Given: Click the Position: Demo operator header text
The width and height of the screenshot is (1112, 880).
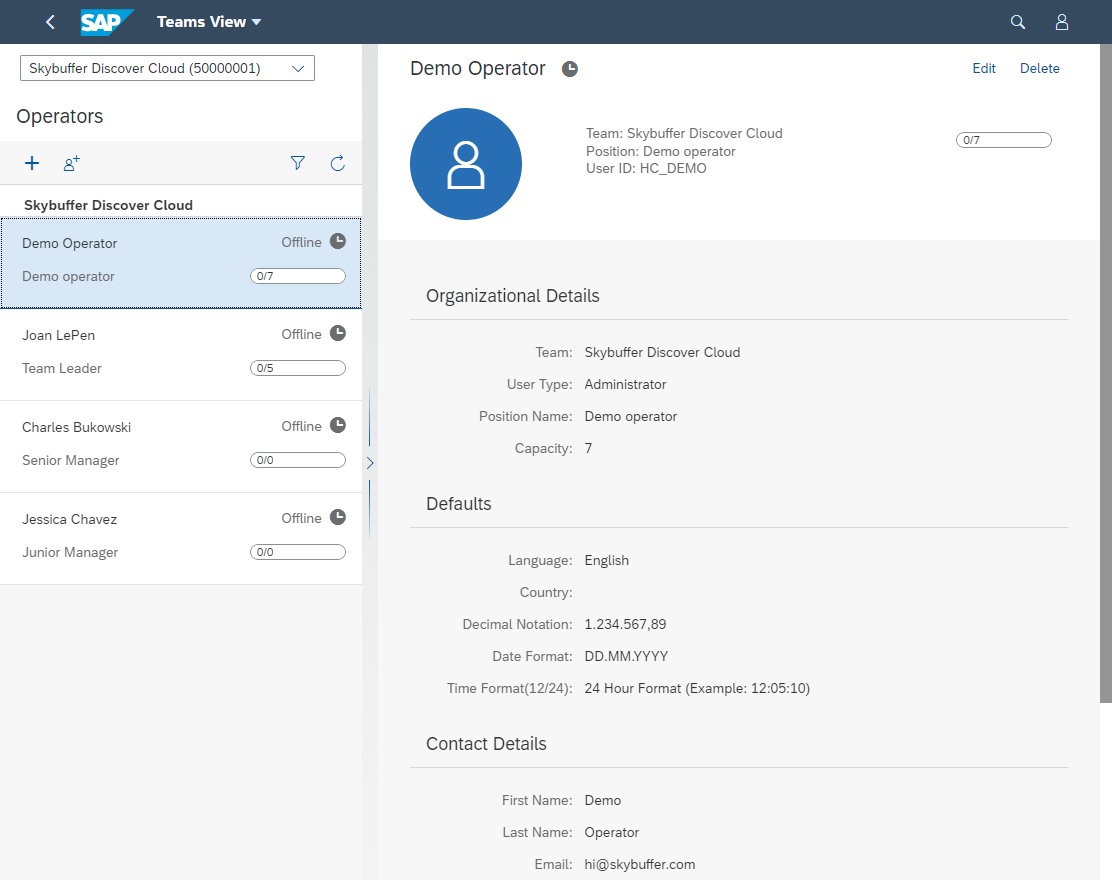Looking at the screenshot, I should (x=660, y=151).
